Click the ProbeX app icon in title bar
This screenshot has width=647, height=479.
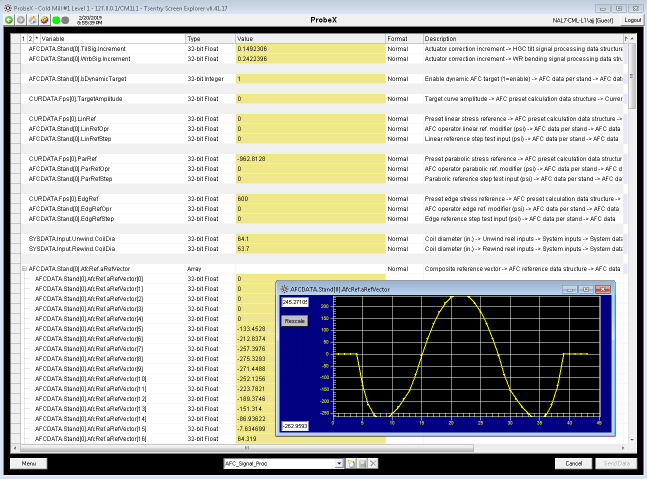point(8,8)
